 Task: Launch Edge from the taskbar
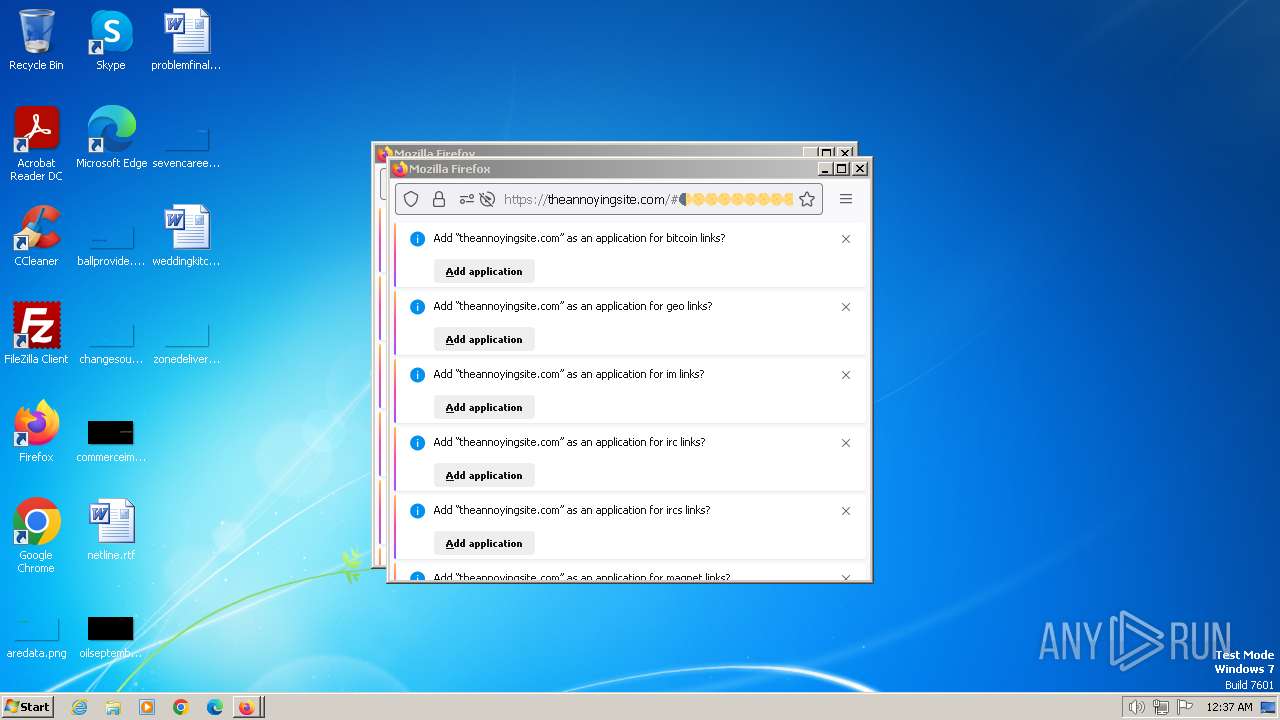(x=215, y=707)
